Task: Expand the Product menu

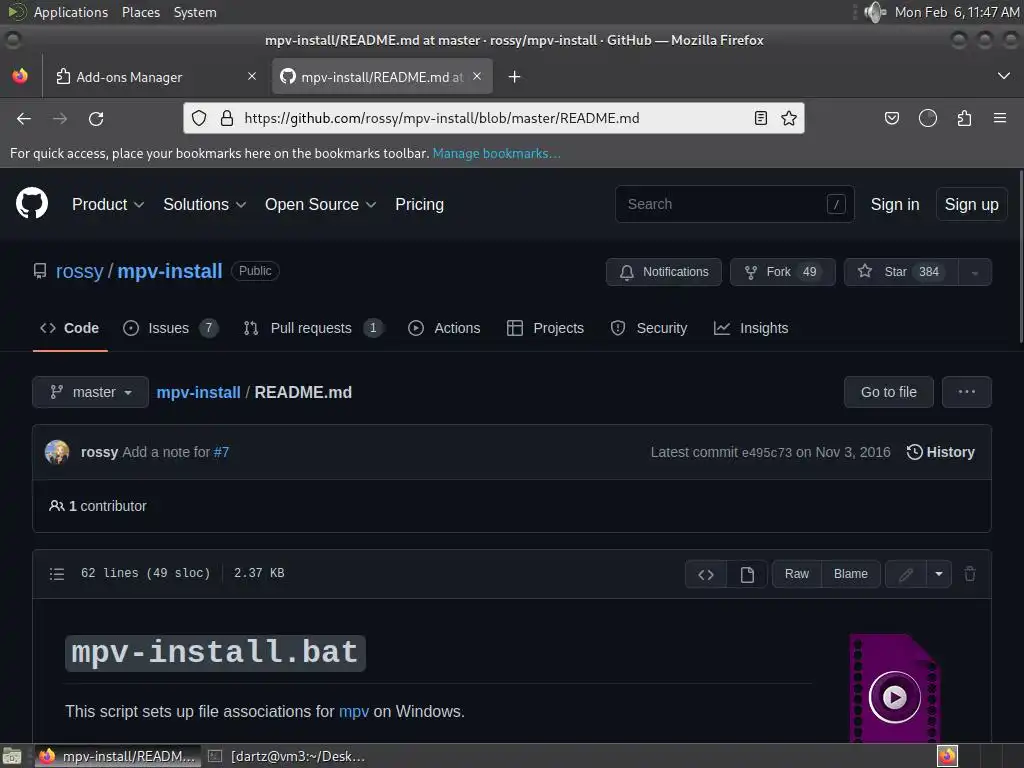Action: point(108,204)
